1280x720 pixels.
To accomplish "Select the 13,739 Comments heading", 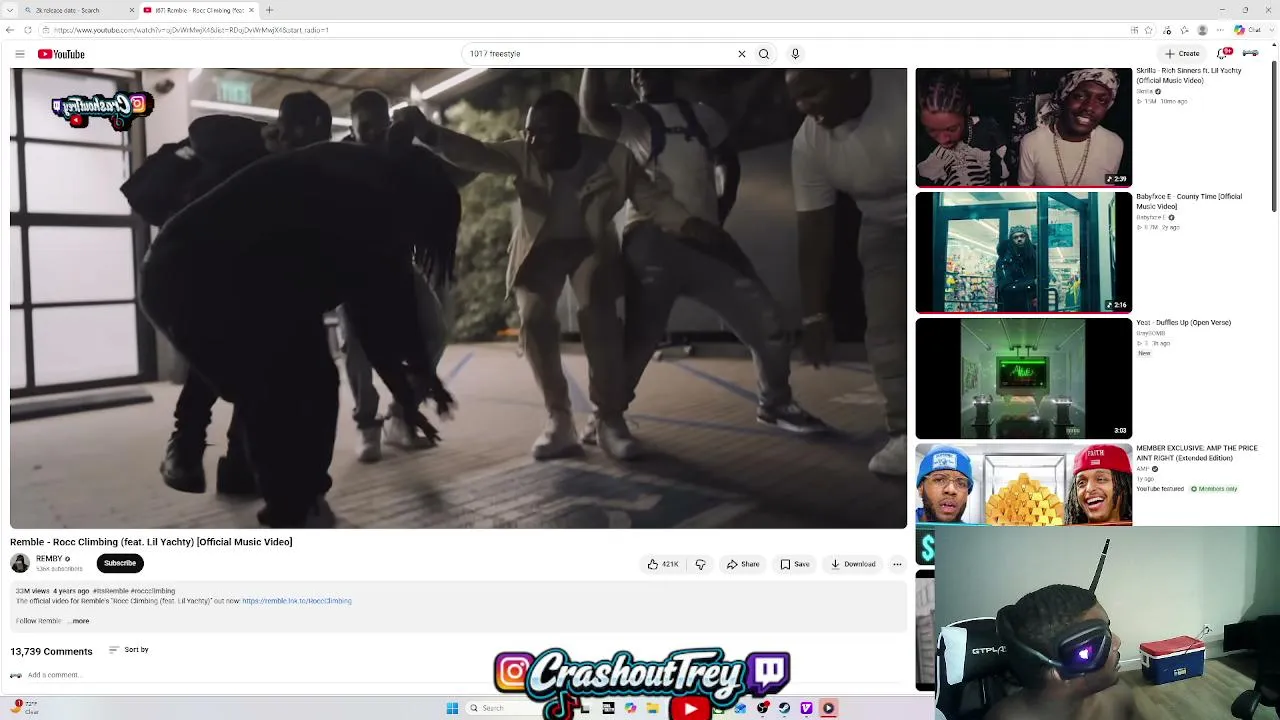I will click(x=51, y=652).
